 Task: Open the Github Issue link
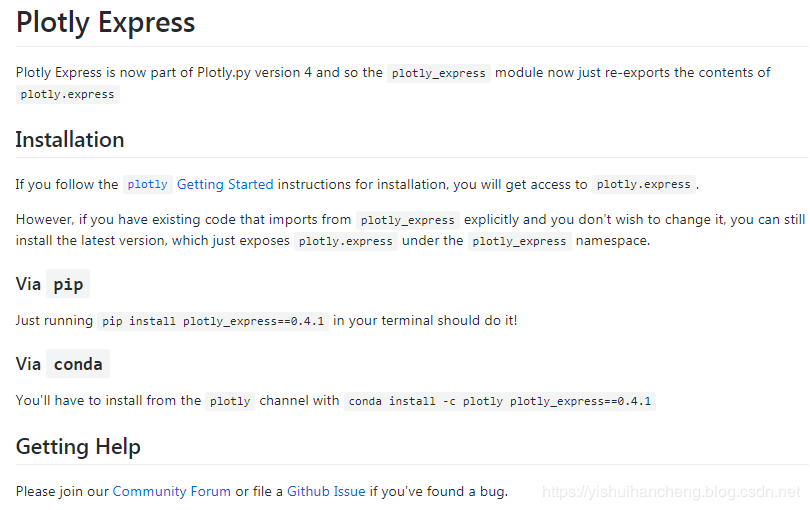[326, 491]
